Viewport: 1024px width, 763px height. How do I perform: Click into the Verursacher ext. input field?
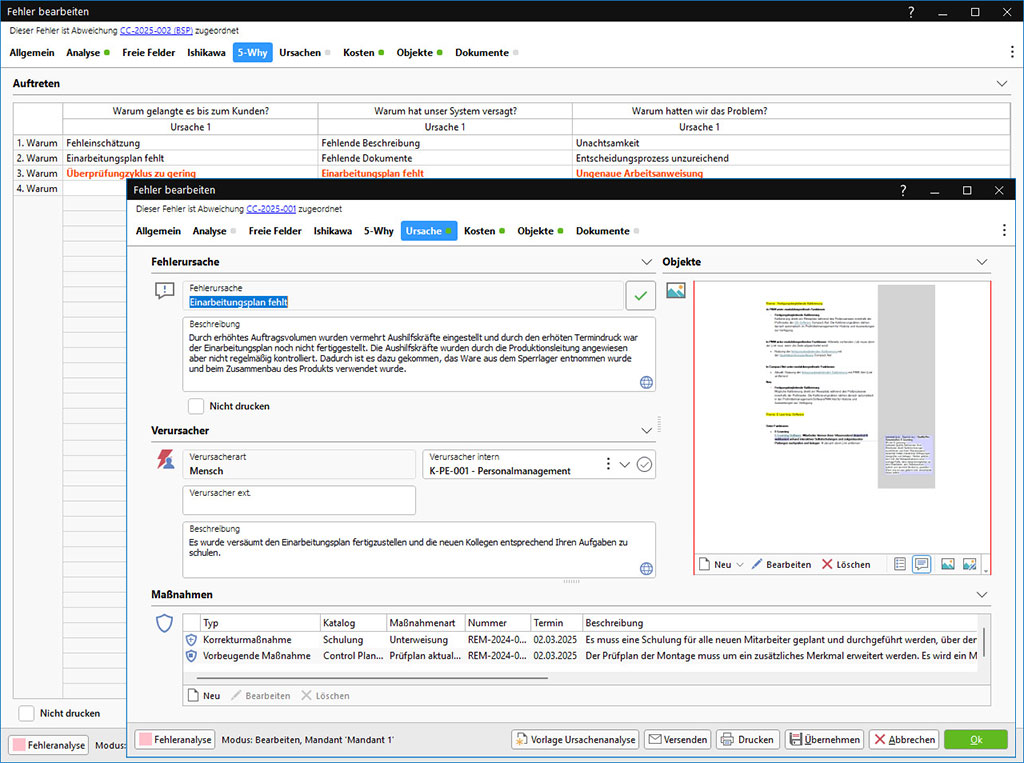pyautogui.click(x=299, y=500)
